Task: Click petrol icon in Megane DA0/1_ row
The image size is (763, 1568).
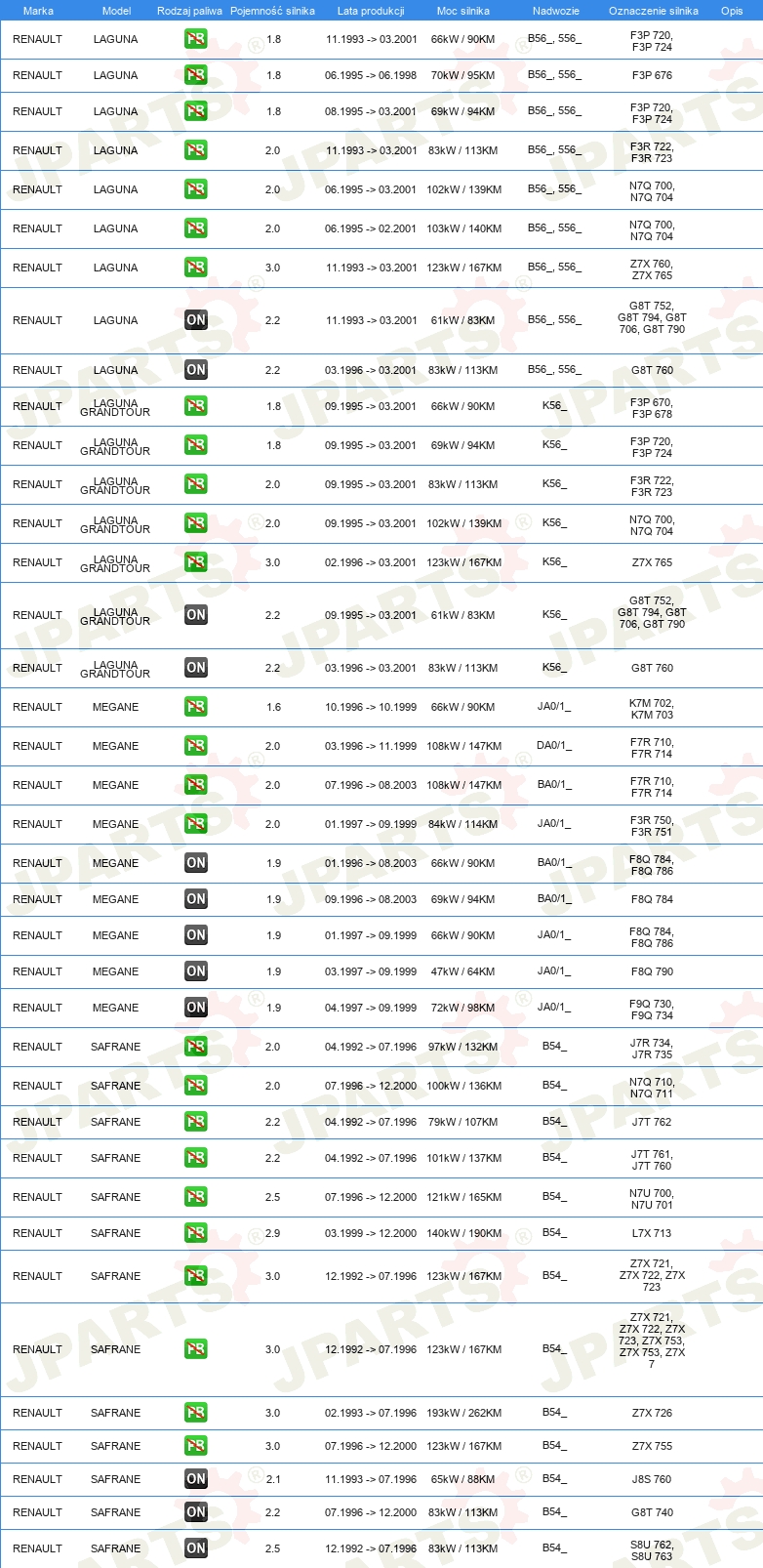Action: click(196, 746)
